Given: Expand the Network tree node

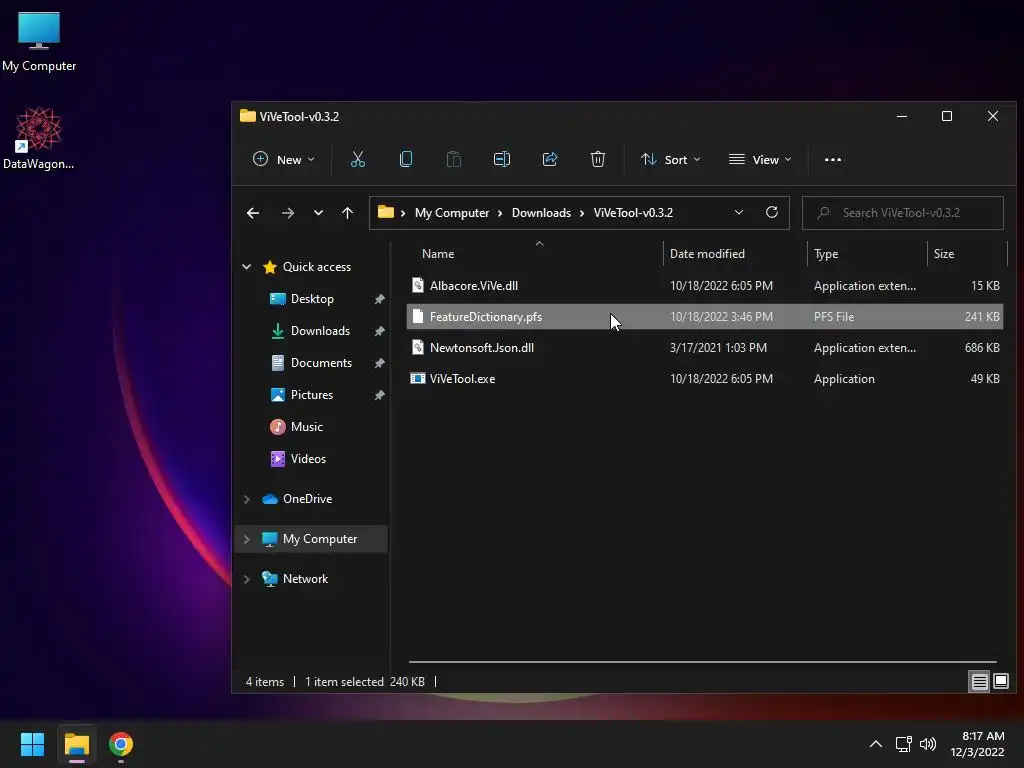Looking at the screenshot, I should click(246, 579).
